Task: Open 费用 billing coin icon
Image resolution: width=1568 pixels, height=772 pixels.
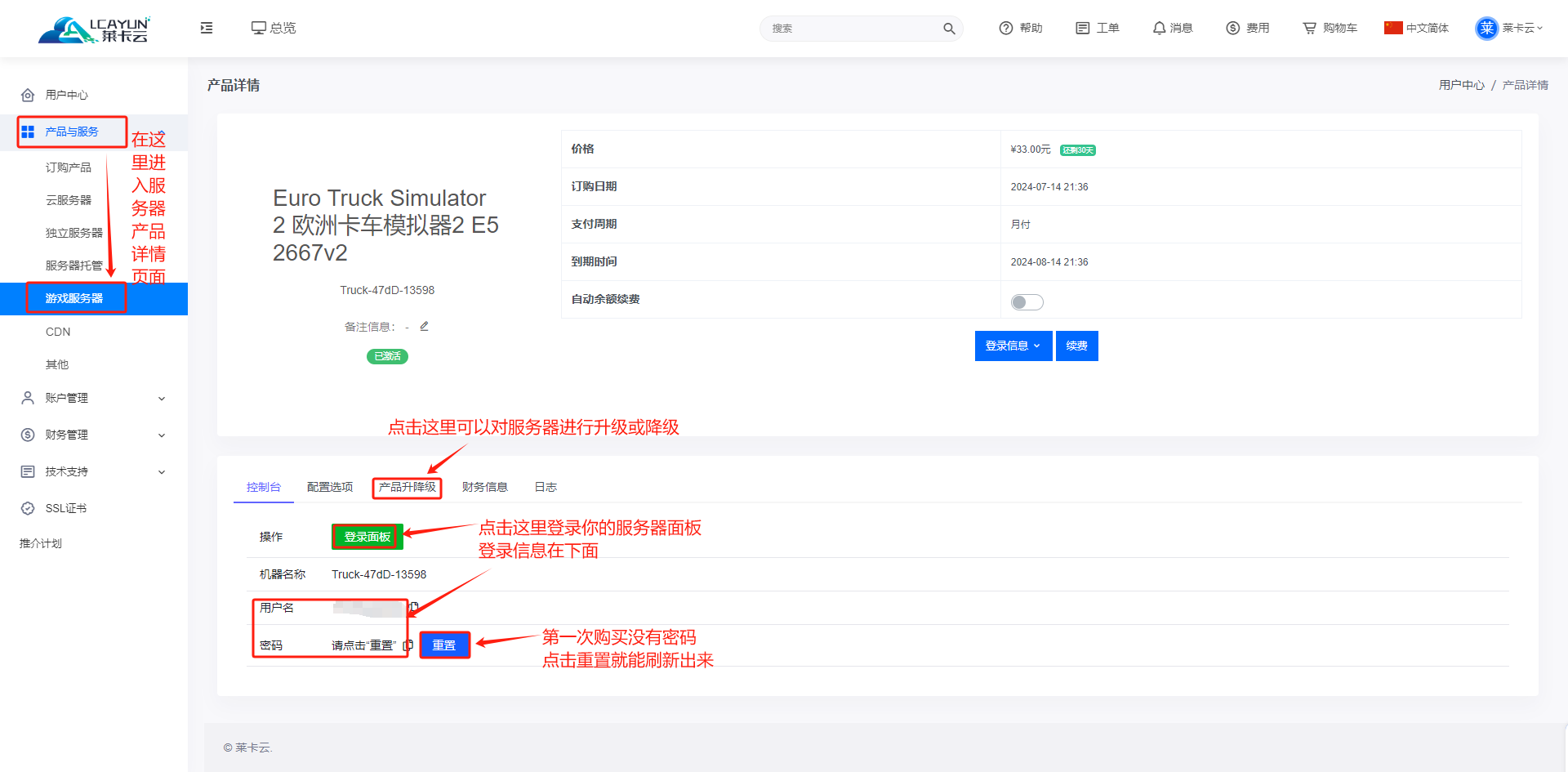Action: pyautogui.click(x=1233, y=28)
